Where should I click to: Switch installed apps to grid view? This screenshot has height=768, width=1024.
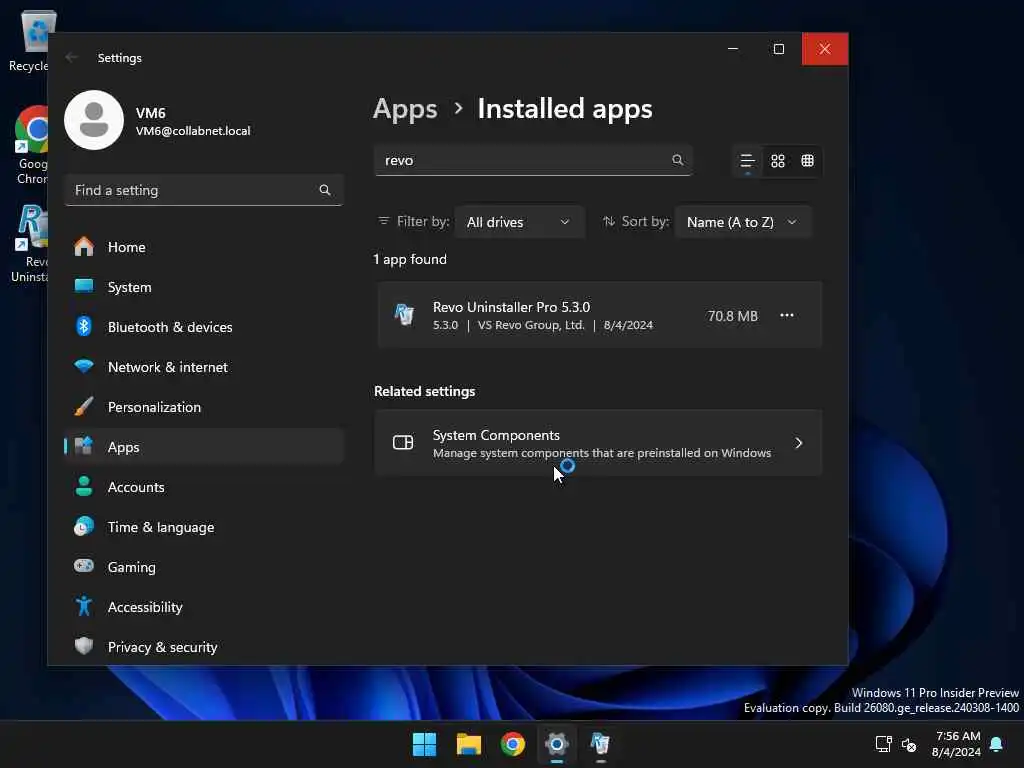[x=777, y=161]
